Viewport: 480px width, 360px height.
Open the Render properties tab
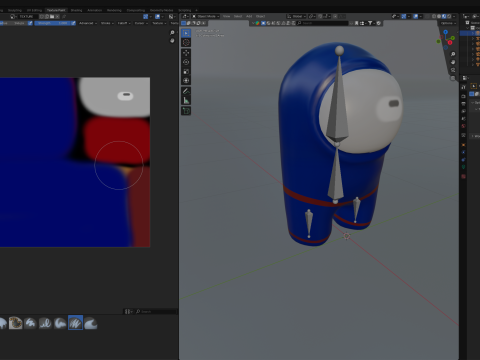click(x=463, y=96)
